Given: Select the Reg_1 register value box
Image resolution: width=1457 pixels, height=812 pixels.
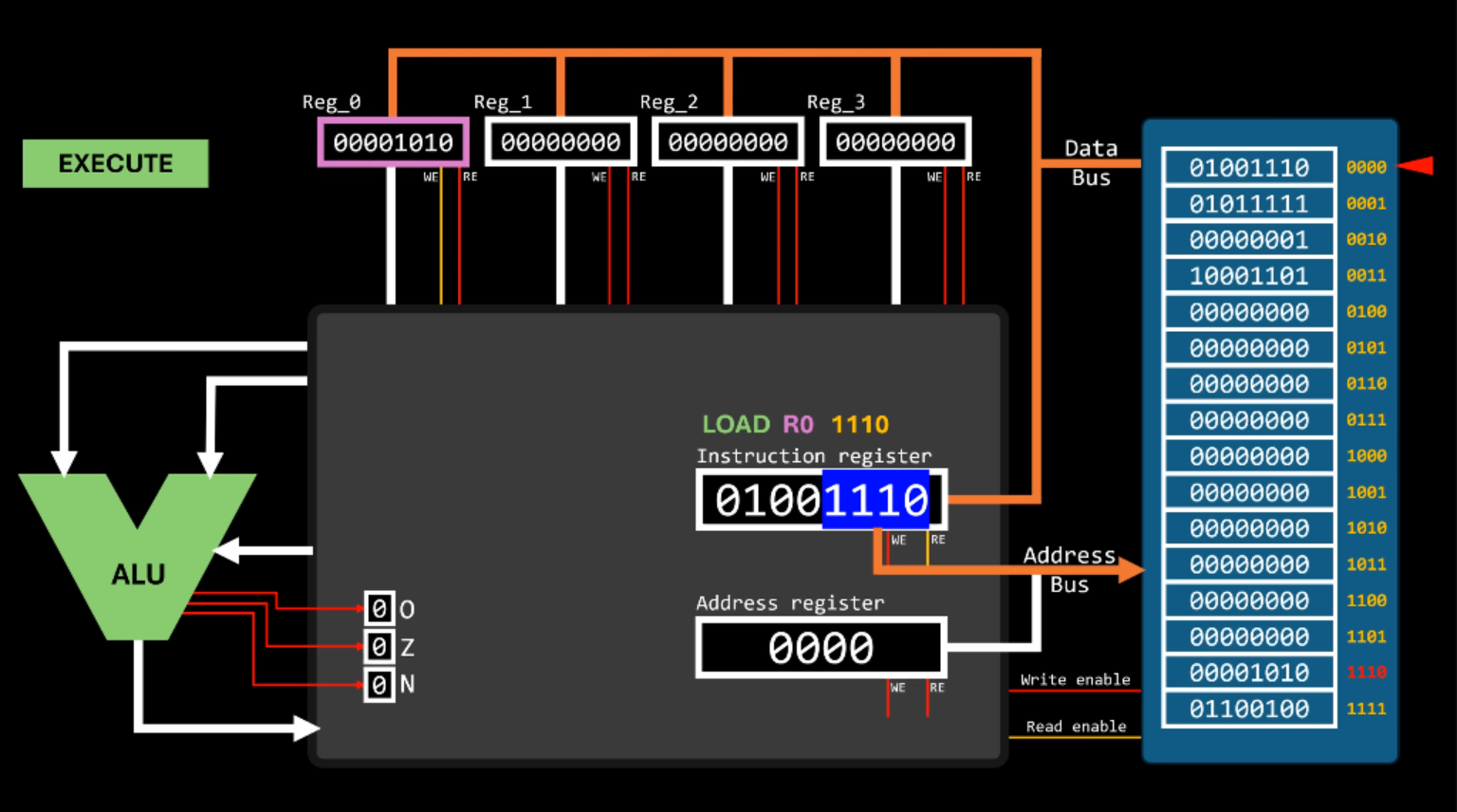Looking at the screenshot, I should tap(561, 142).
